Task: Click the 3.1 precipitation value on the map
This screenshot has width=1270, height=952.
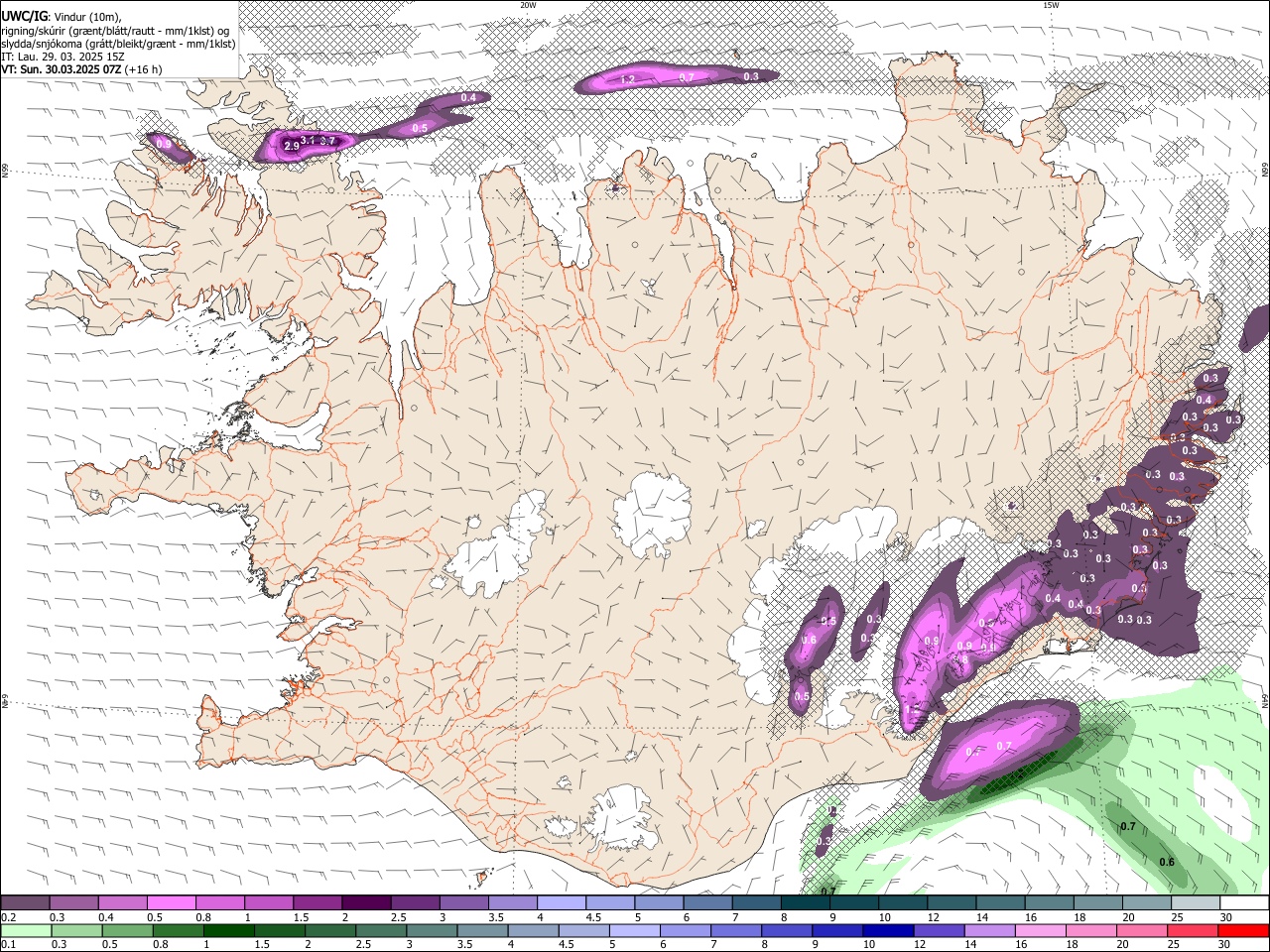Action: coord(309,141)
